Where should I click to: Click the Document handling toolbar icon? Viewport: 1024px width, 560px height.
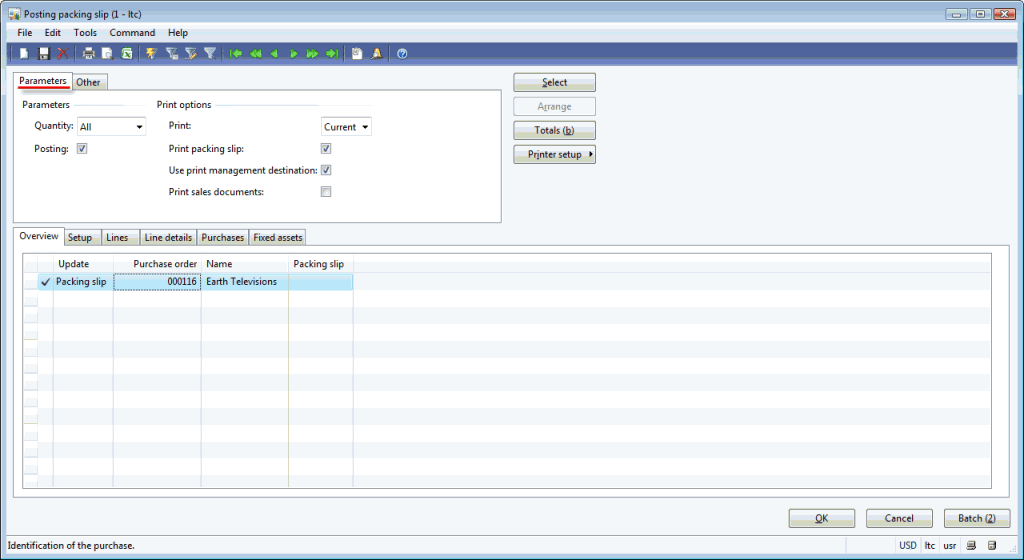coord(357,54)
